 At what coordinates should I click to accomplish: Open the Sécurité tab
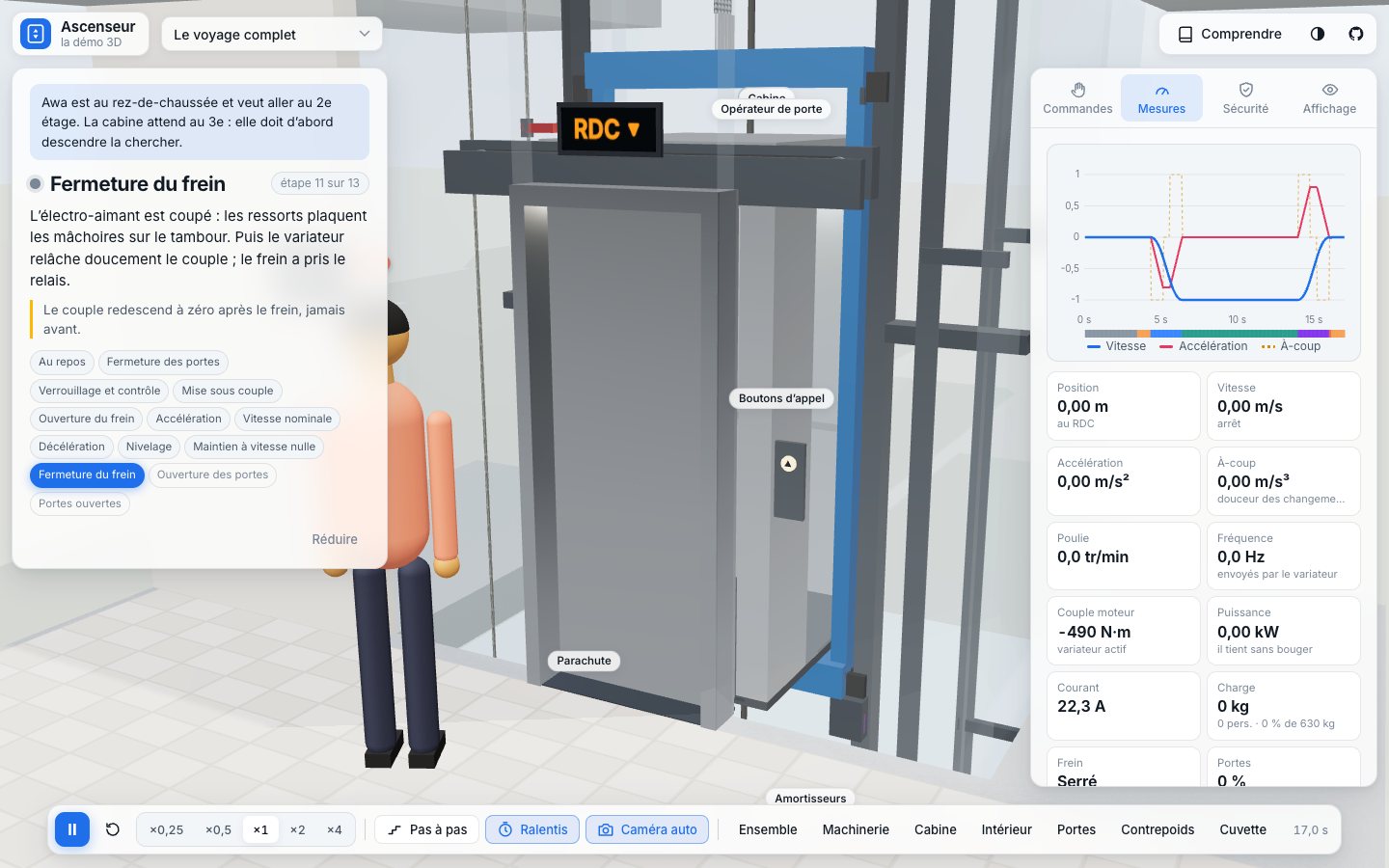point(1245,98)
